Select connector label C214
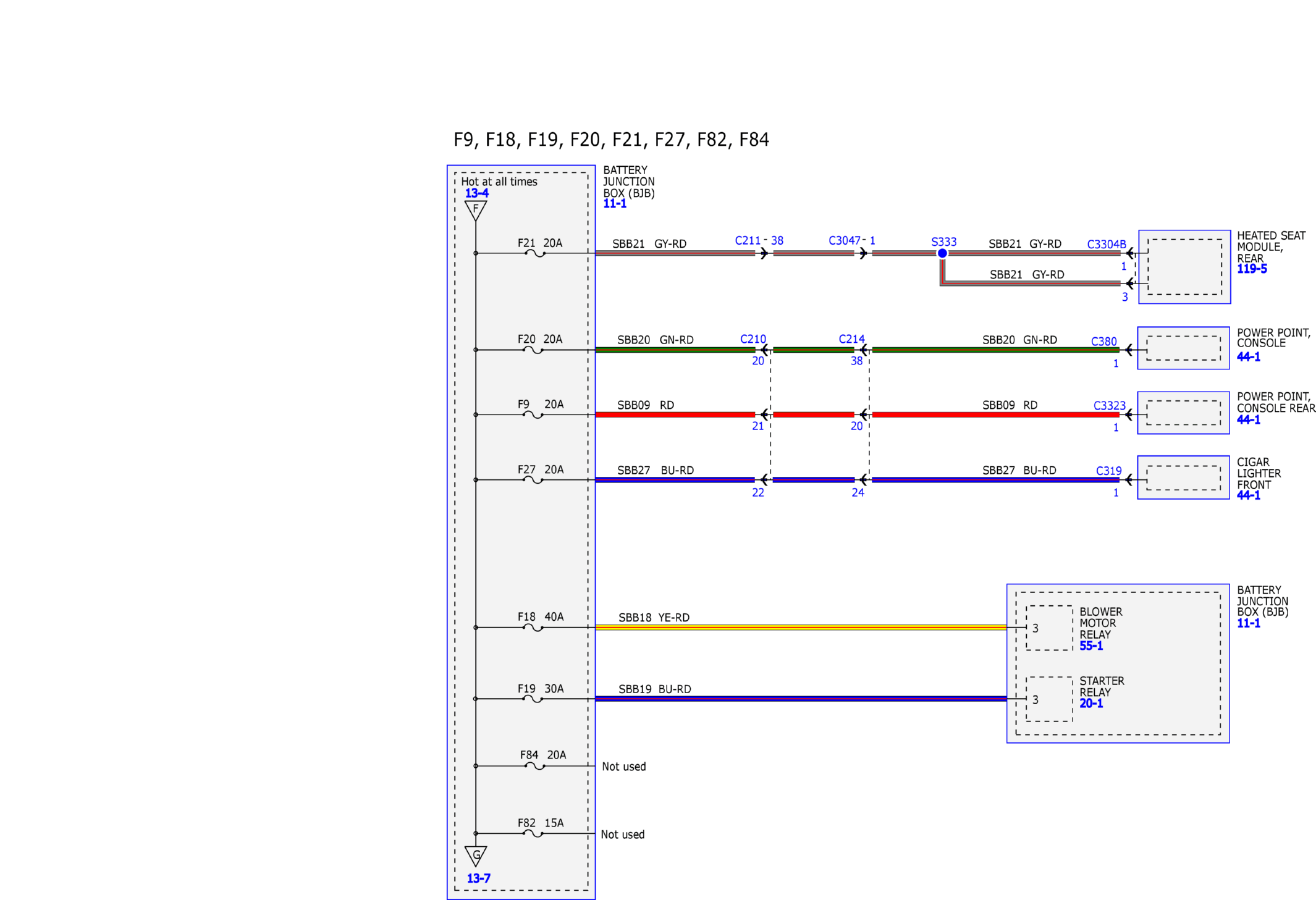This screenshot has height=900, width=1316. 851,340
